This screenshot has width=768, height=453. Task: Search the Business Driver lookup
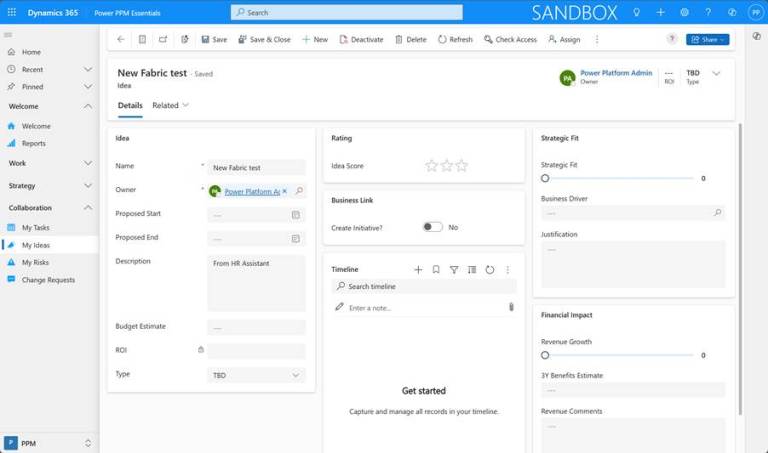[x=717, y=213]
